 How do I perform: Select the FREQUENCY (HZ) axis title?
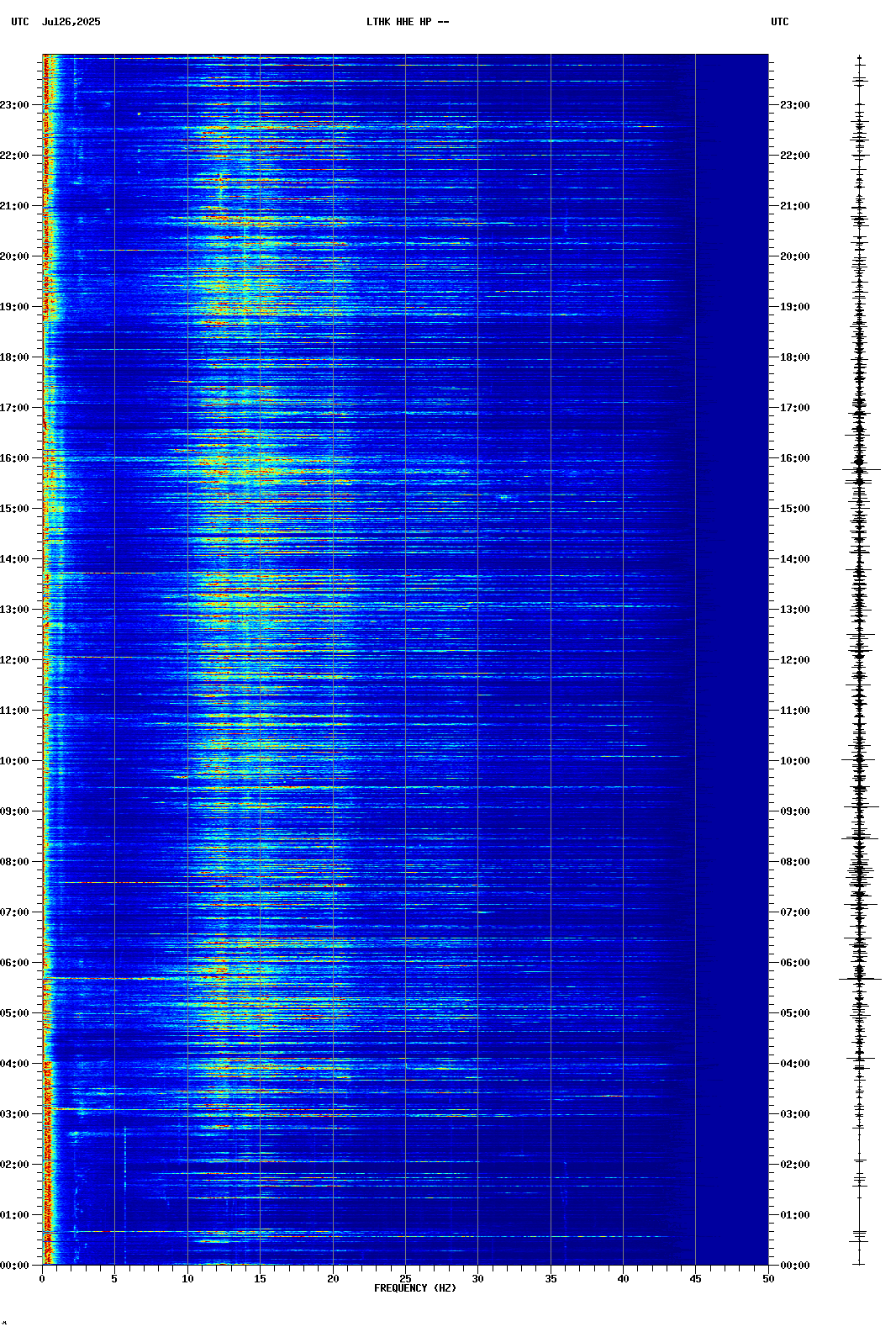click(415, 1288)
